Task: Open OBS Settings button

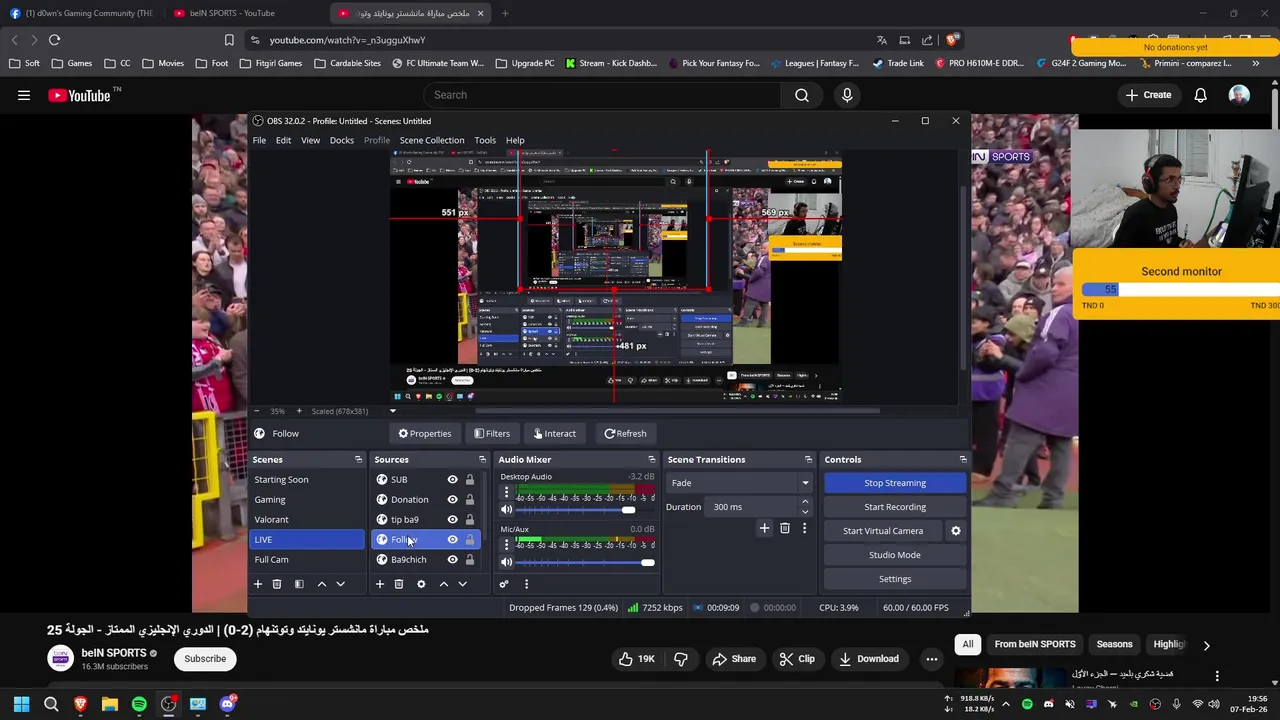Action: (895, 579)
